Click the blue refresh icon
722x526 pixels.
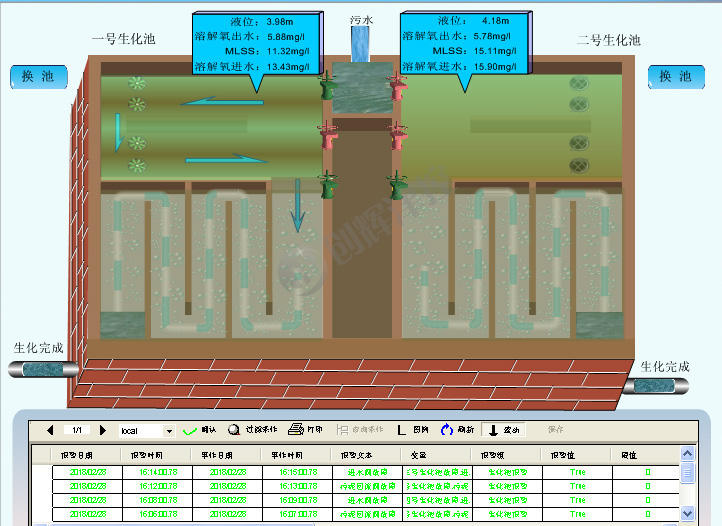click(446, 431)
